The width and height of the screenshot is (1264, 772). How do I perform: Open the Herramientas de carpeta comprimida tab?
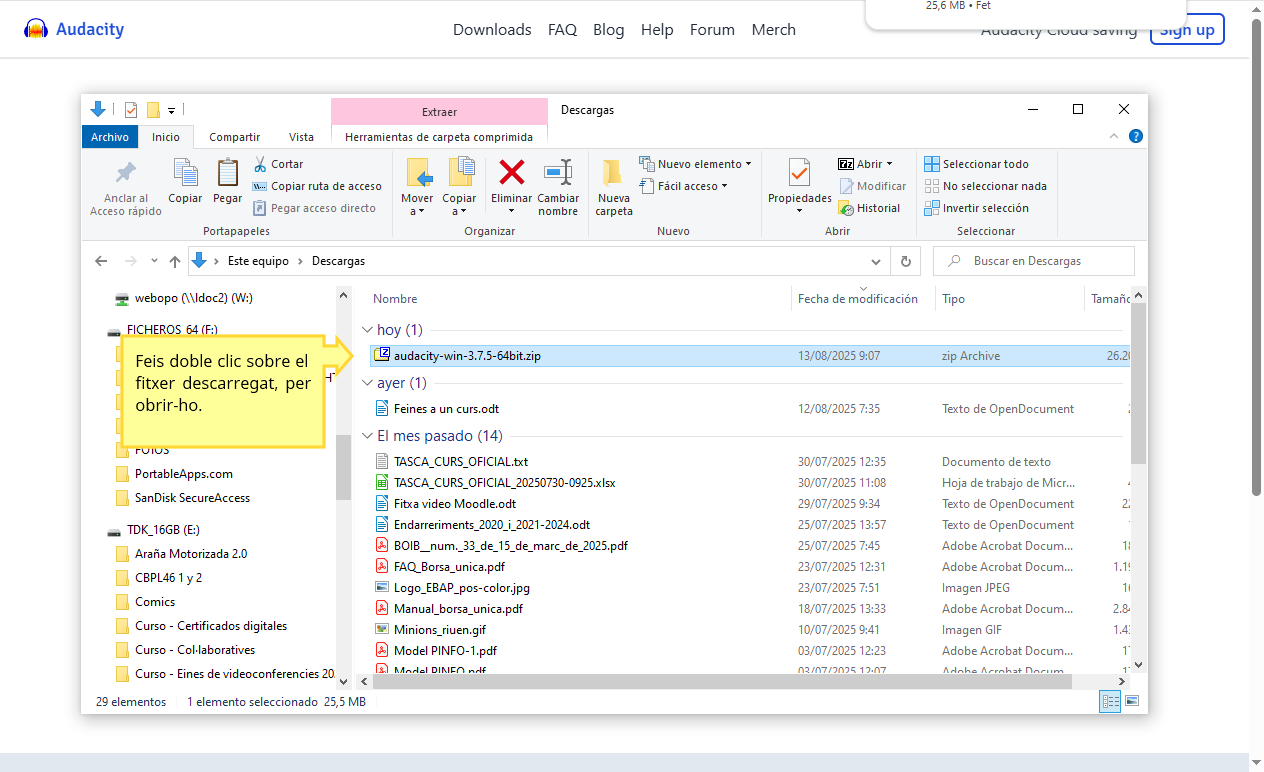[439, 137]
